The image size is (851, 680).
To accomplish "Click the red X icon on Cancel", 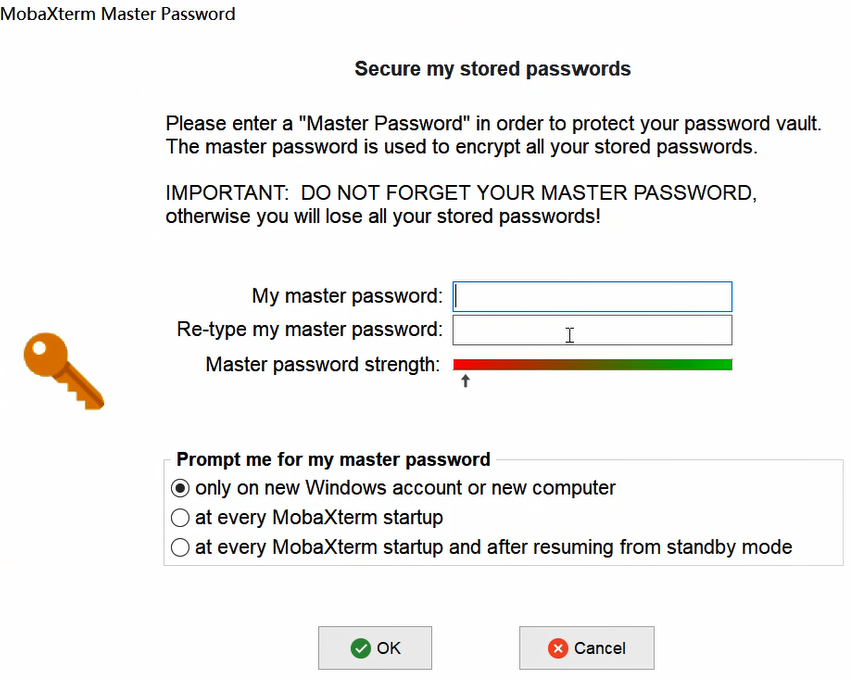I will [x=558, y=648].
